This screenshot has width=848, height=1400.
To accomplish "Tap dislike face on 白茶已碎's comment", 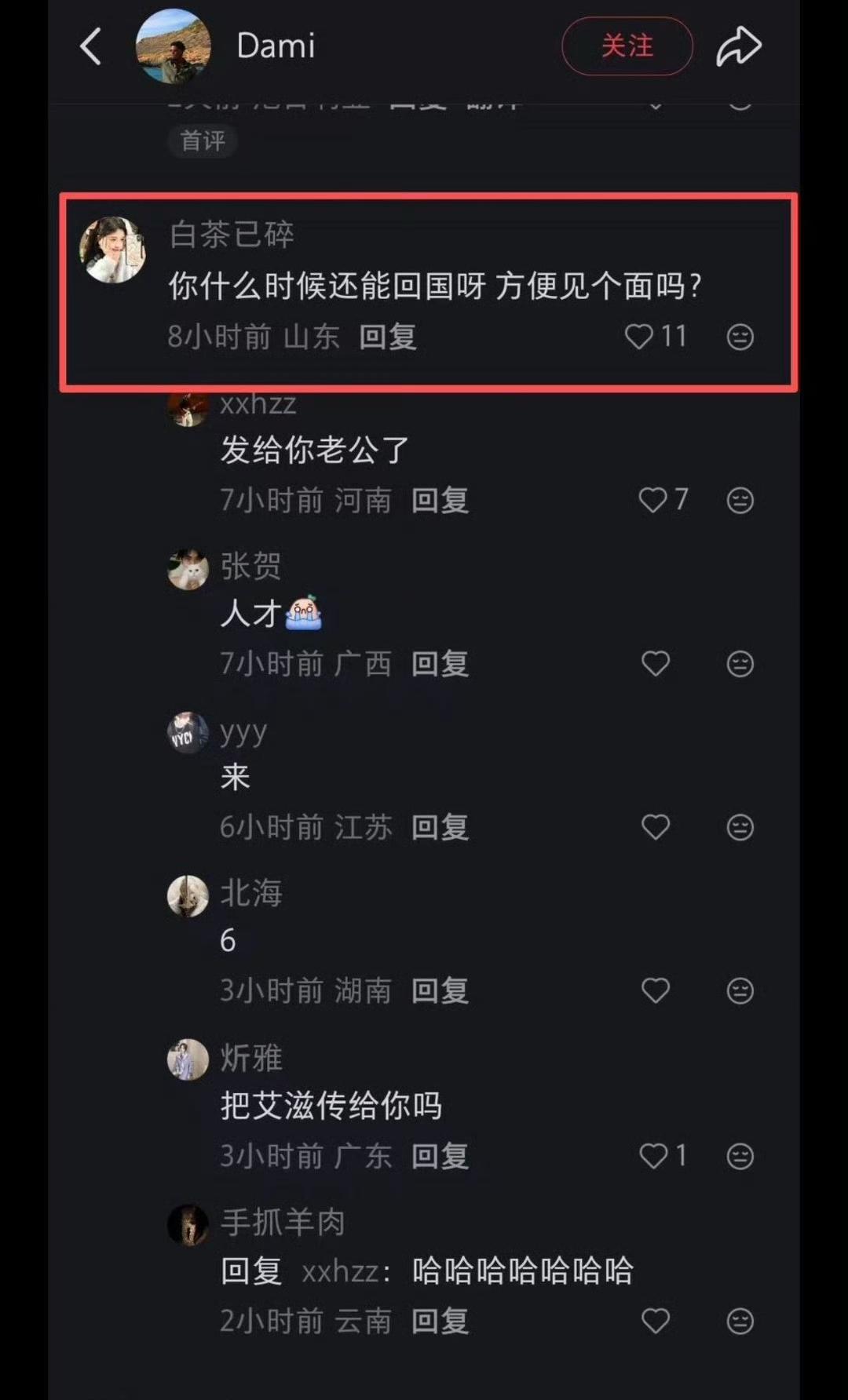I will [x=740, y=337].
